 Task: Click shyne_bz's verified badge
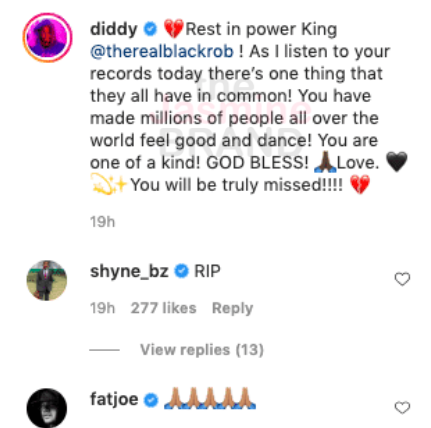coord(182,271)
